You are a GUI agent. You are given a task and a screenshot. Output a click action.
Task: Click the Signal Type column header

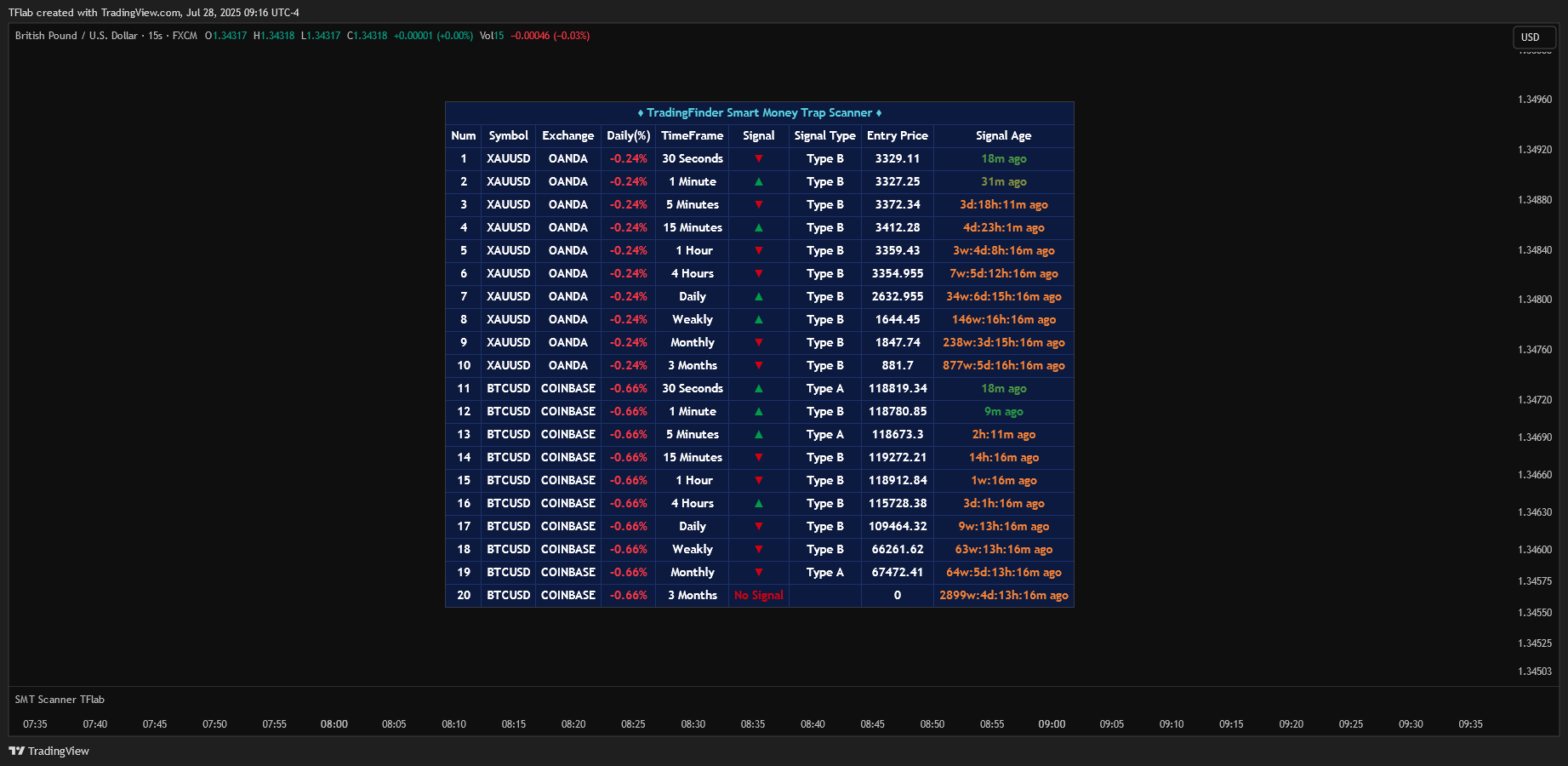click(825, 135)
